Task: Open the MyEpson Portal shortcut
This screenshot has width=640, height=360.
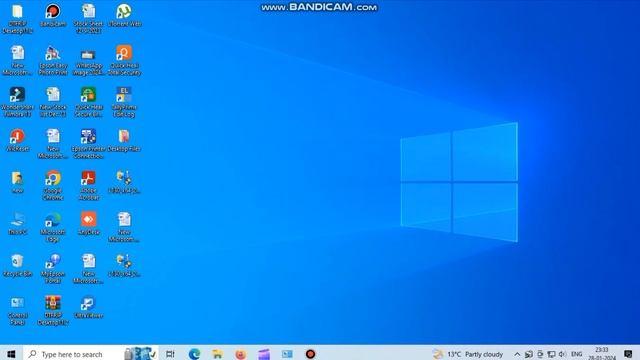Action: click(53, 269)
